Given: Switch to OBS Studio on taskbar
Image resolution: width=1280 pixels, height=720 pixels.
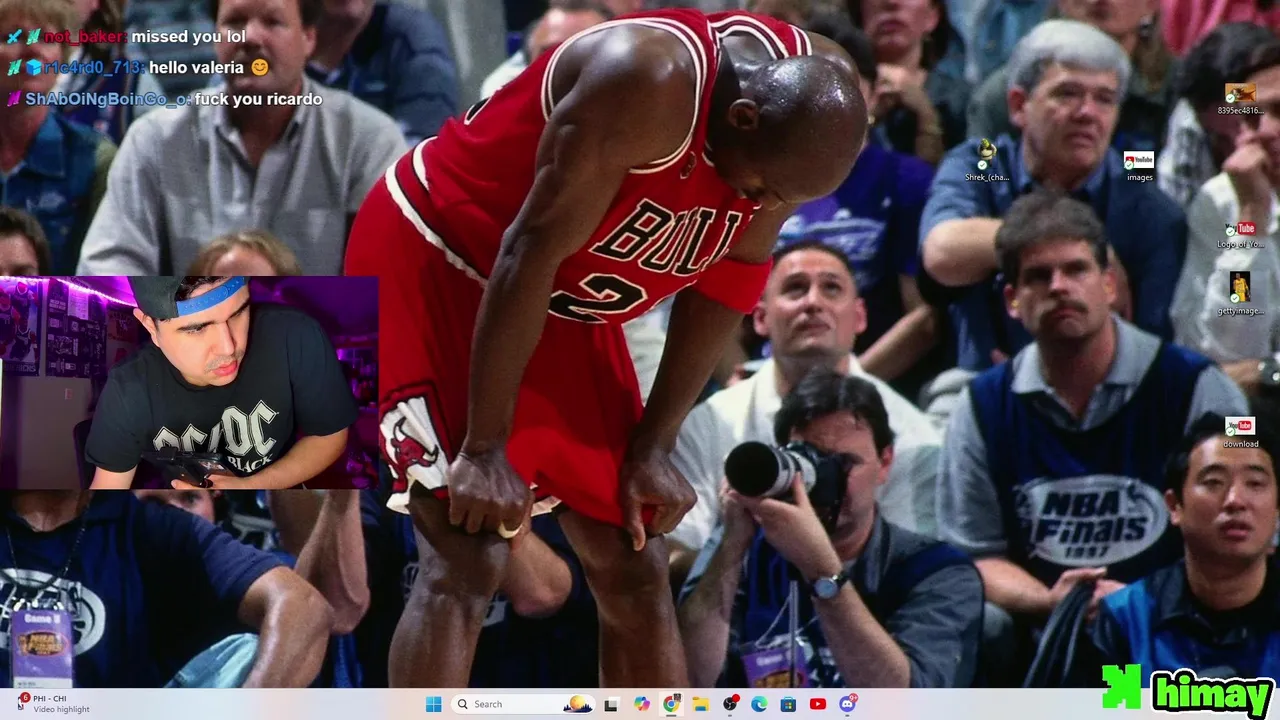Looking at the screenshot, I should click(730, 704).
